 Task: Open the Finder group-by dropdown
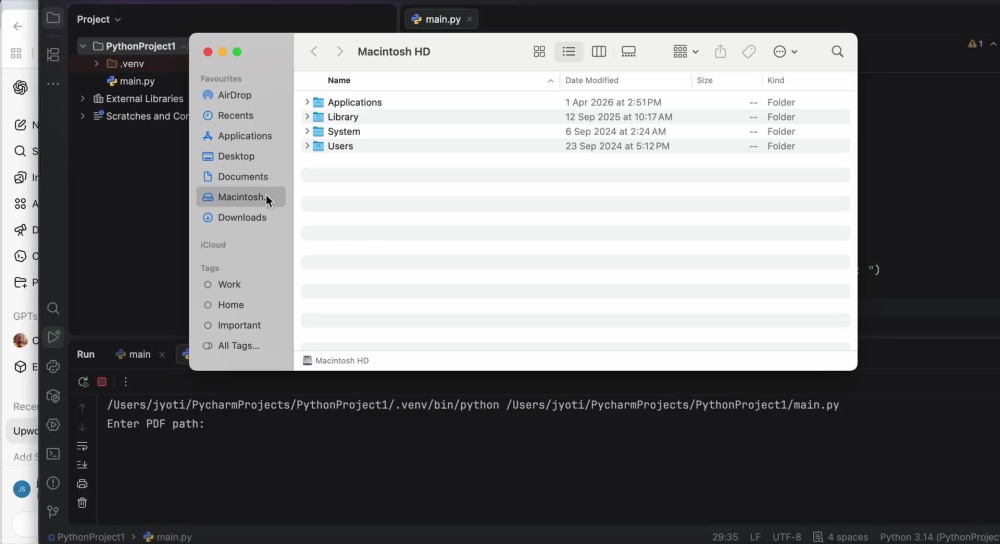tap(686, 52)
